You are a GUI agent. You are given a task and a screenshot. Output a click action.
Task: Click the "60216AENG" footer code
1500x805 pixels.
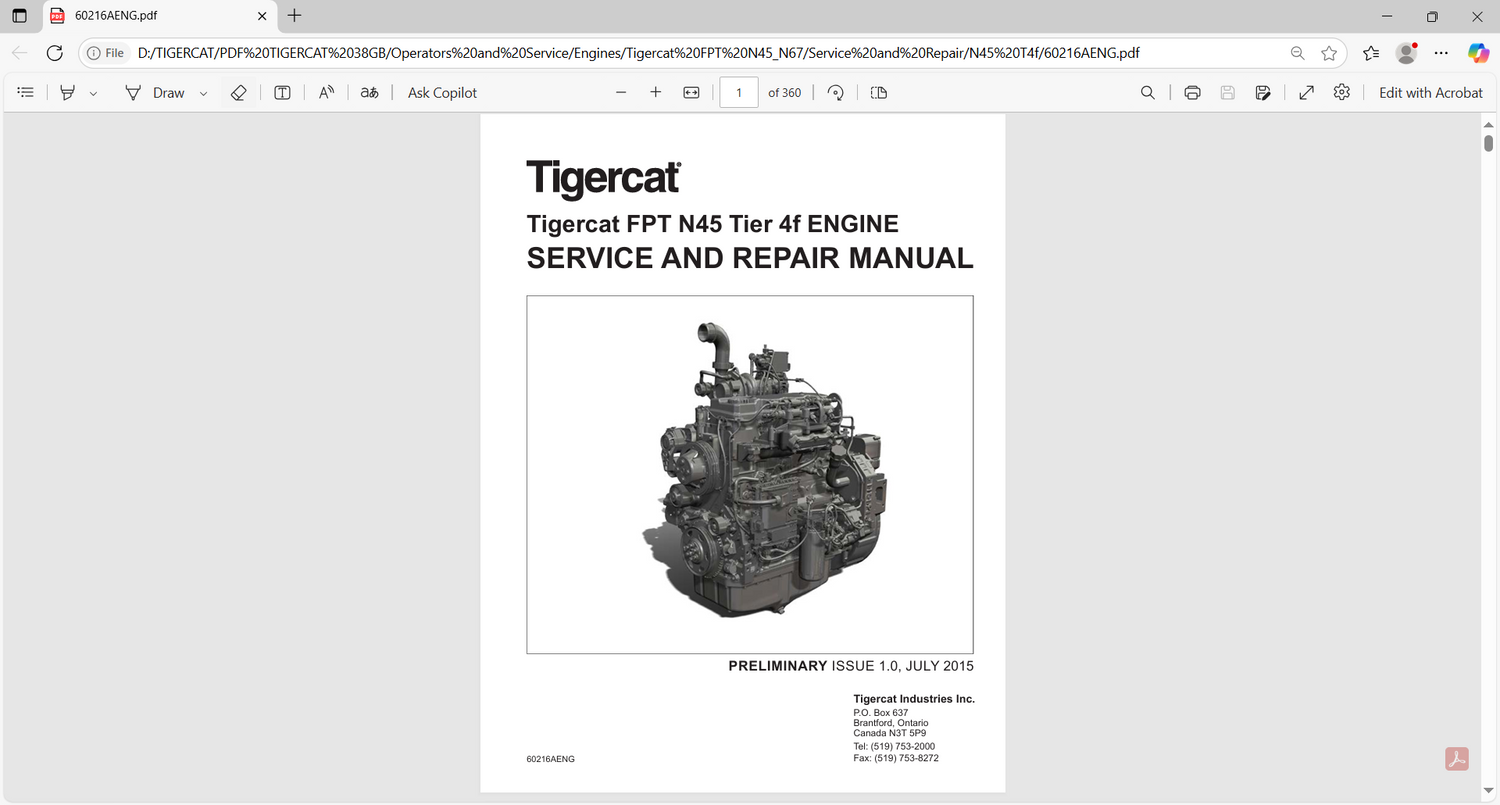tap(551, 759)
